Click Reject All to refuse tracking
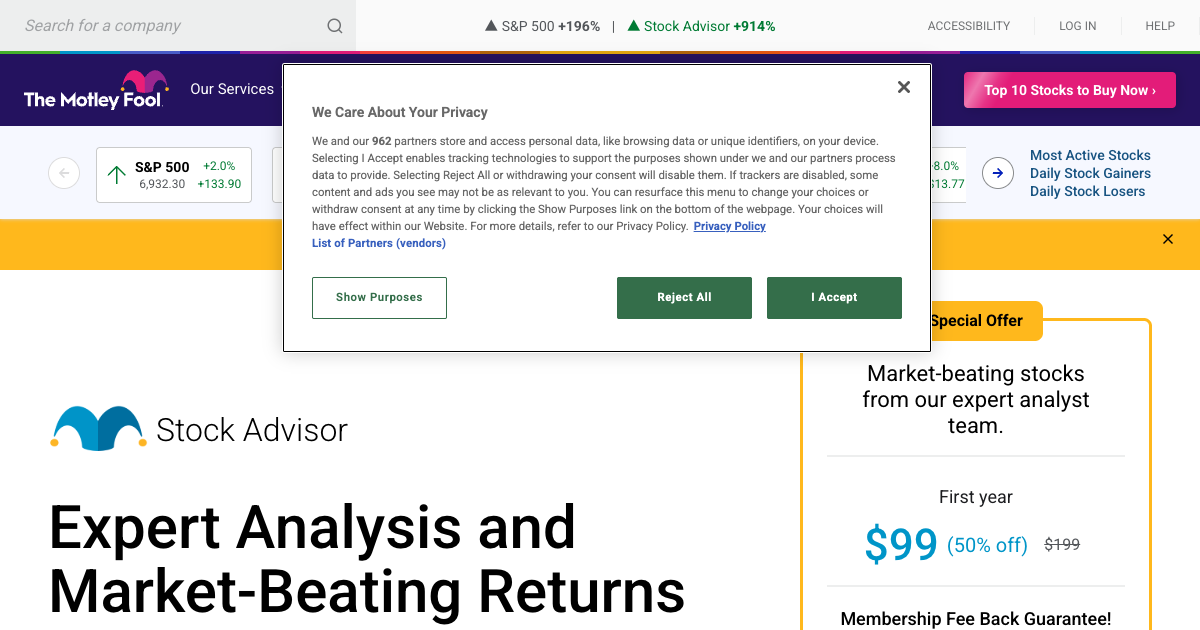 pyautogui.click(x=684, y=297)
